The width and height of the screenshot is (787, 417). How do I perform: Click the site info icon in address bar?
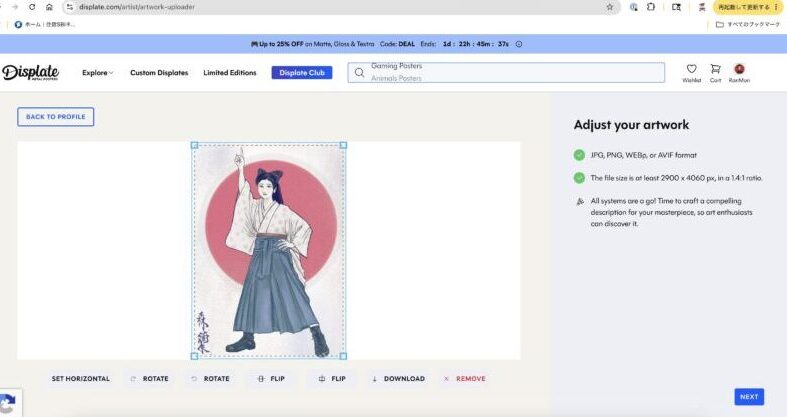pos(70,7)
